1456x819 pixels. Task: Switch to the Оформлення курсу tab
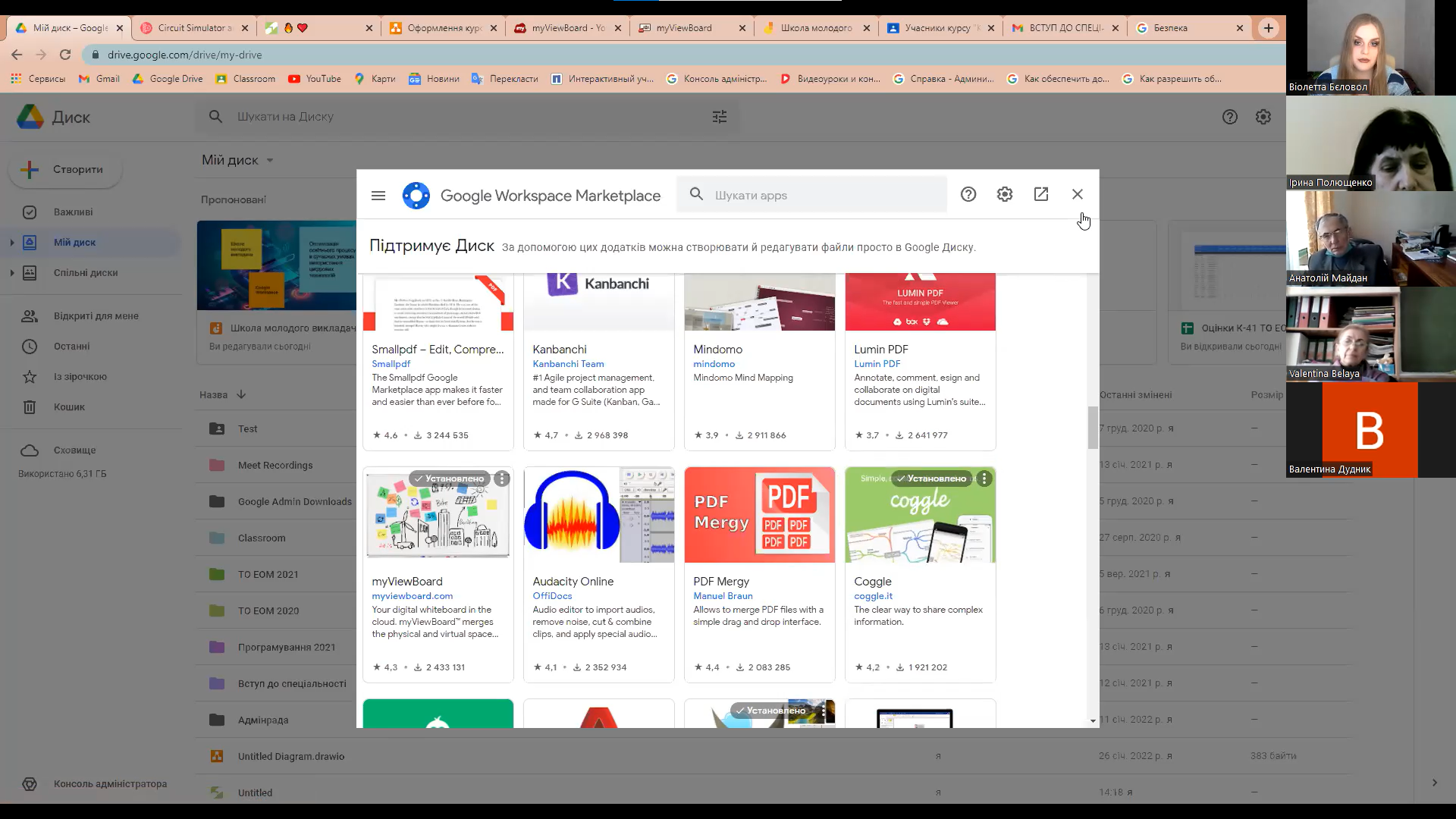444,28
